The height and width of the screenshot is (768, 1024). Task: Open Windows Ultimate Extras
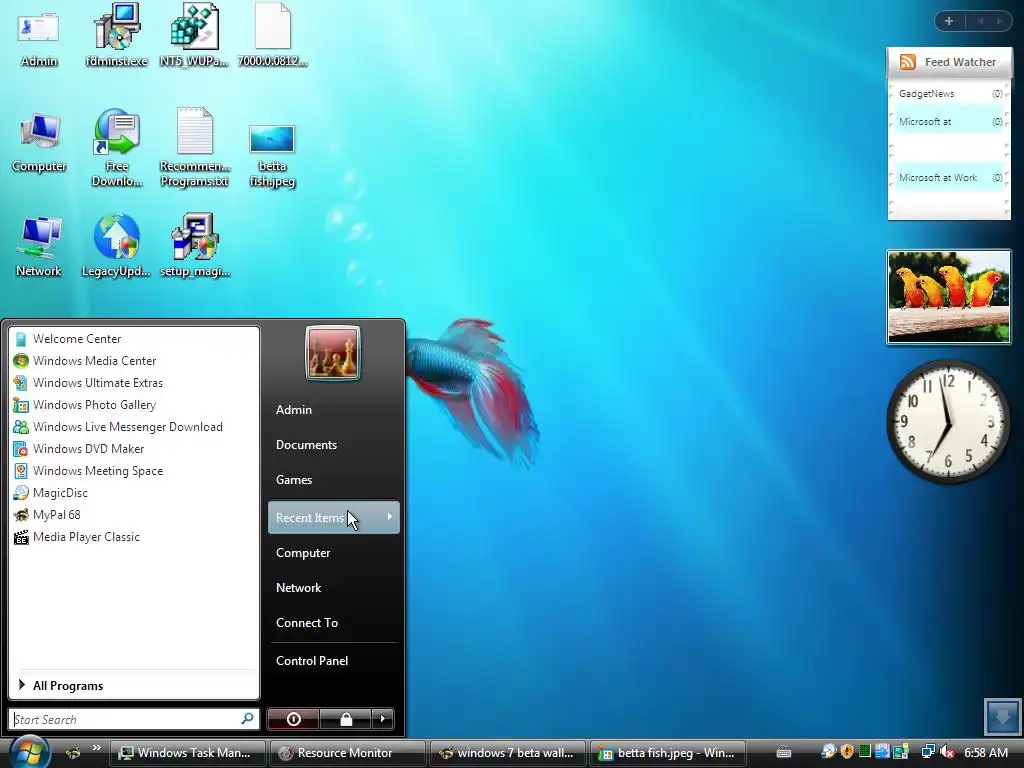134,383
